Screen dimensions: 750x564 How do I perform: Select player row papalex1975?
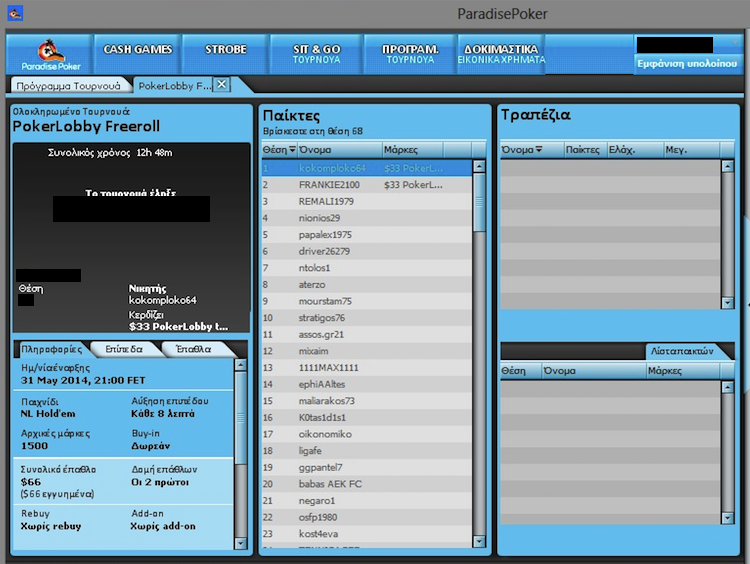(366, 234)
